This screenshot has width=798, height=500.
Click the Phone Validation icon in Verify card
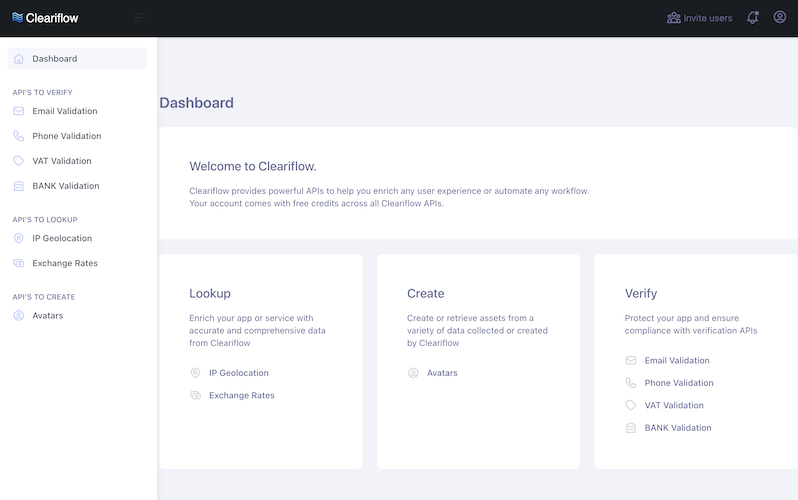(x=631, y=383)
